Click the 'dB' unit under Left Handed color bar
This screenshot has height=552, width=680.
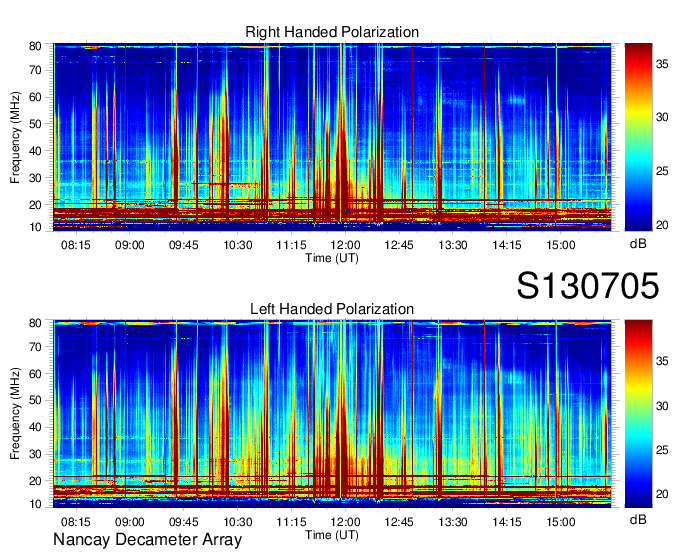pyautogui.click(x=638, y=519)
